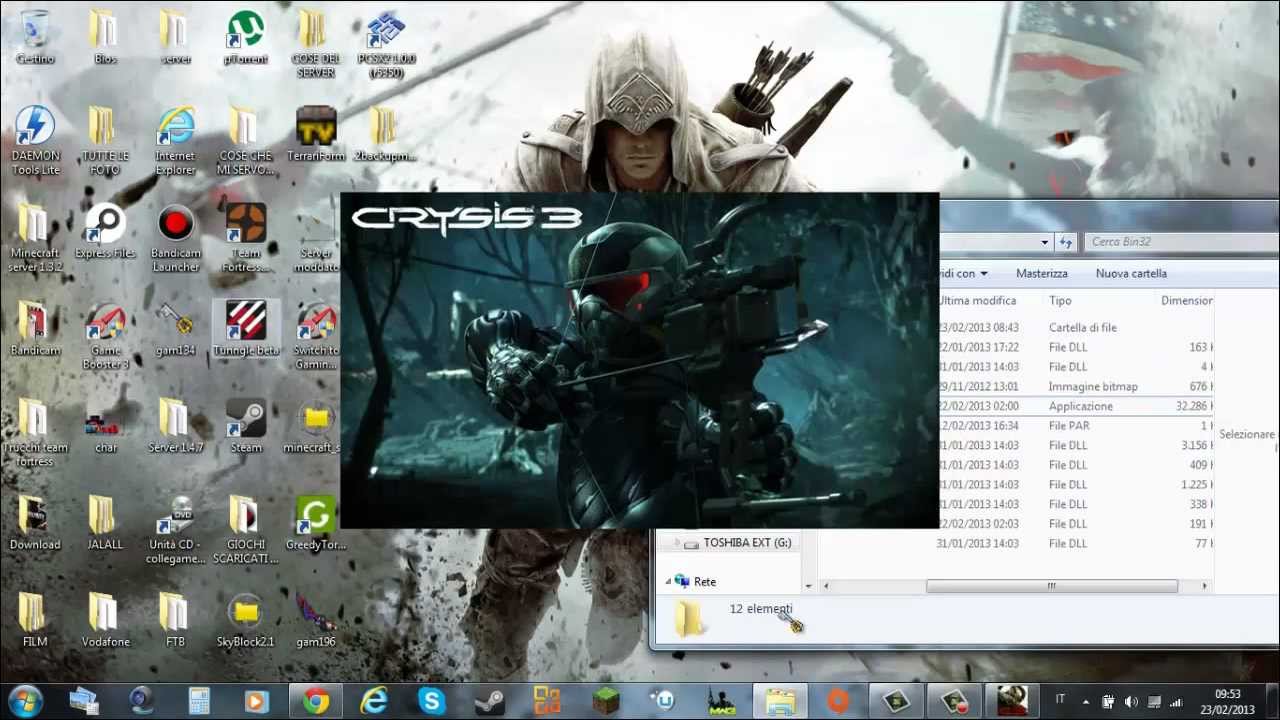This screenshot has height=720, width=1280.
Task: Select the Bios folder on desktop
Action: pyautogui.click(x=105, y=37)
